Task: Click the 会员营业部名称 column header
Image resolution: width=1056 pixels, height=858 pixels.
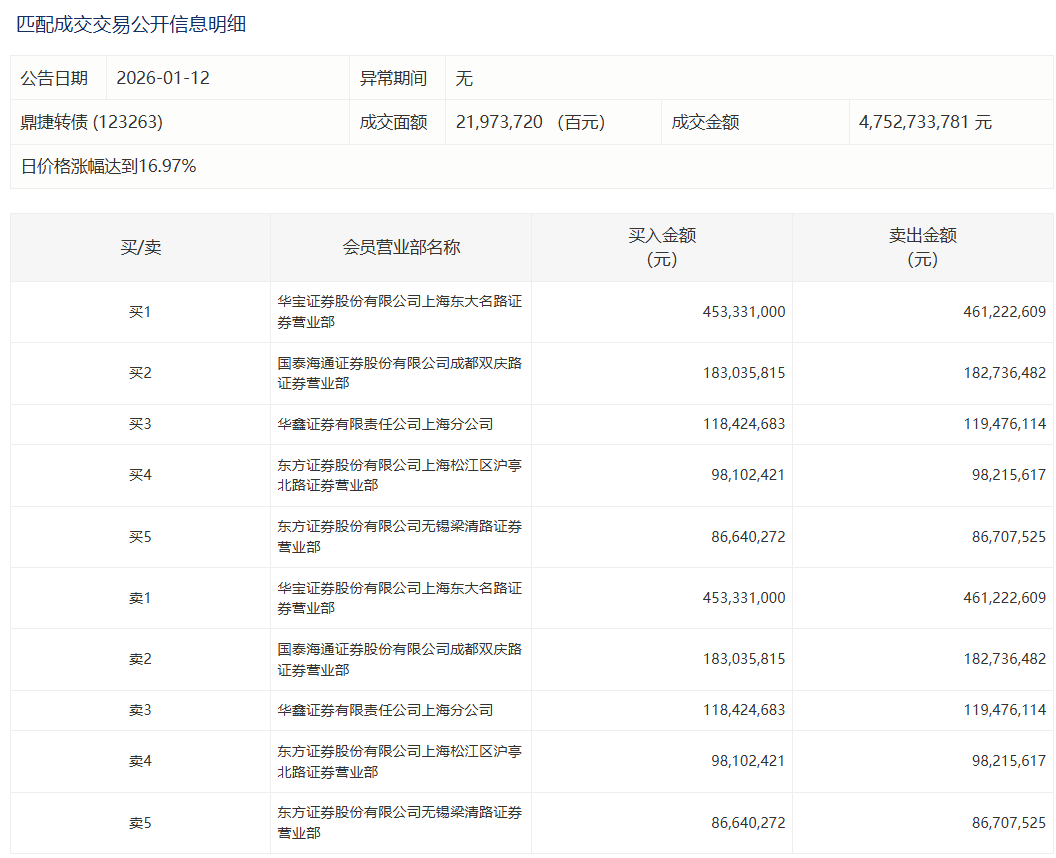Action: (x=401, y=247)
